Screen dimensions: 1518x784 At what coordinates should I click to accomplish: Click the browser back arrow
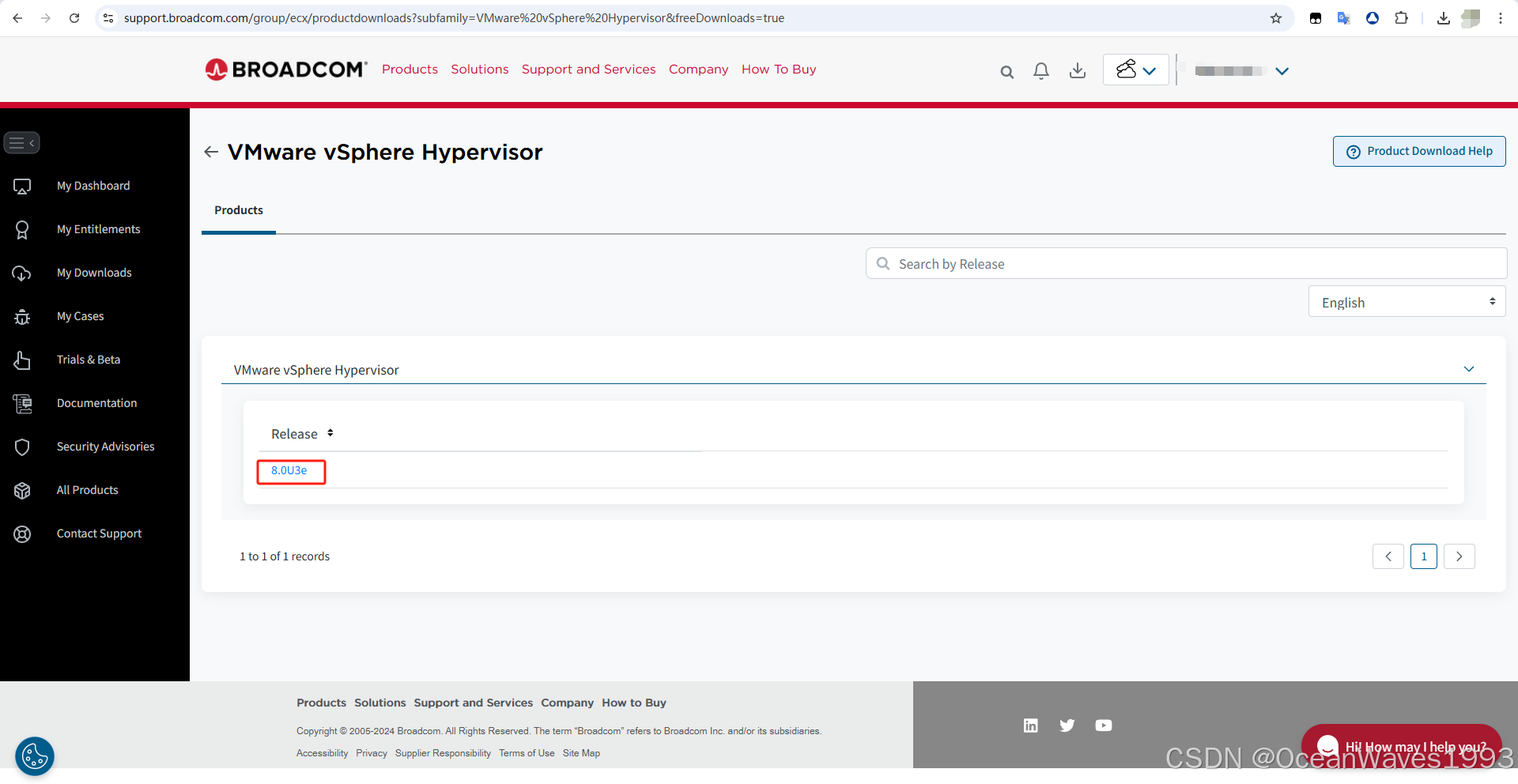point(17,18)
